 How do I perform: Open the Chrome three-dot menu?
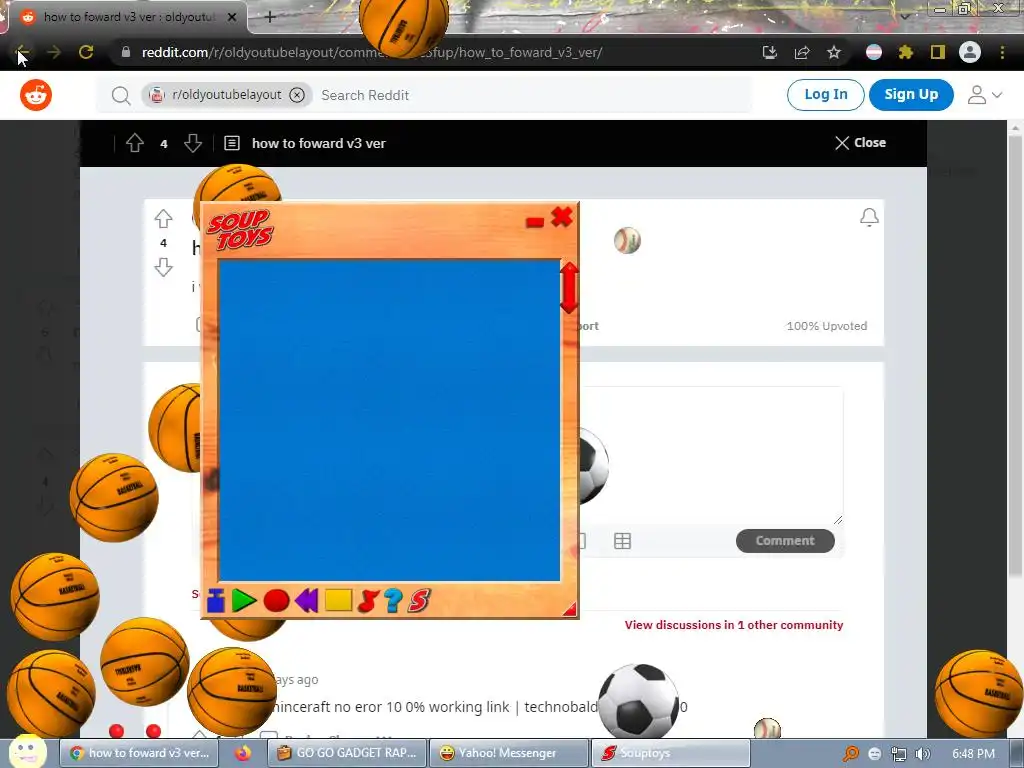pyautogui.click(x=1002, y=52)
